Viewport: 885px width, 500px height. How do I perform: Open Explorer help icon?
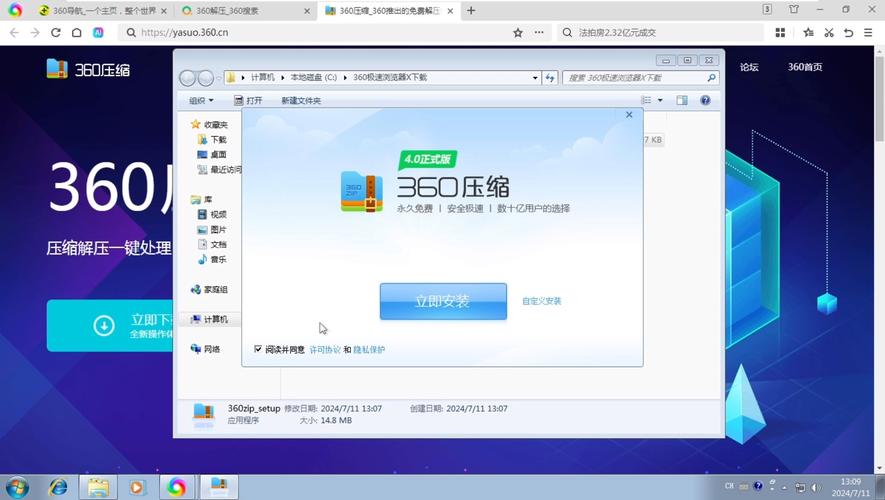pos(705,100)
